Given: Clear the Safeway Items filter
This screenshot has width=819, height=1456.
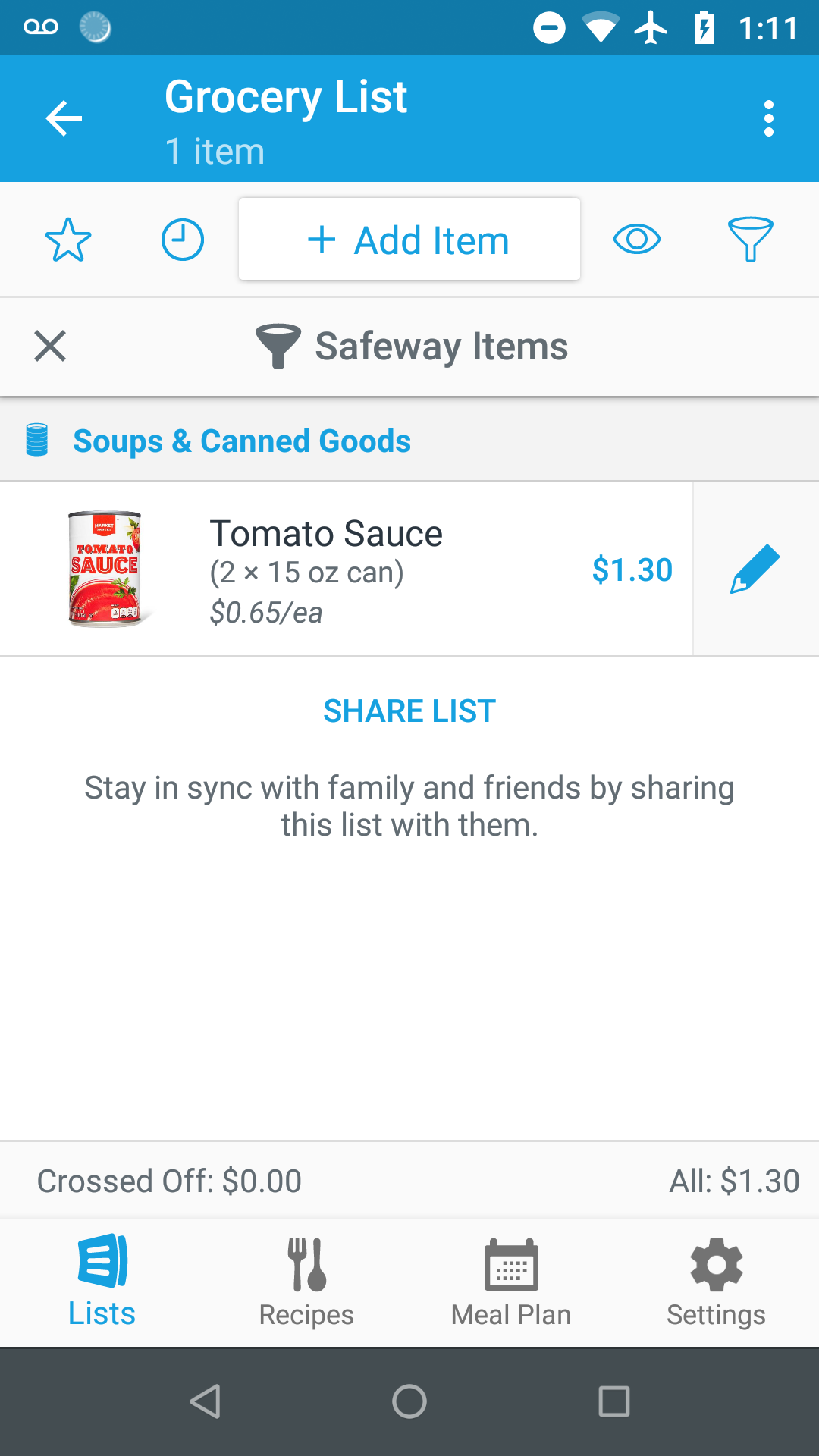Looking at the screenshot, I should 50,347.
